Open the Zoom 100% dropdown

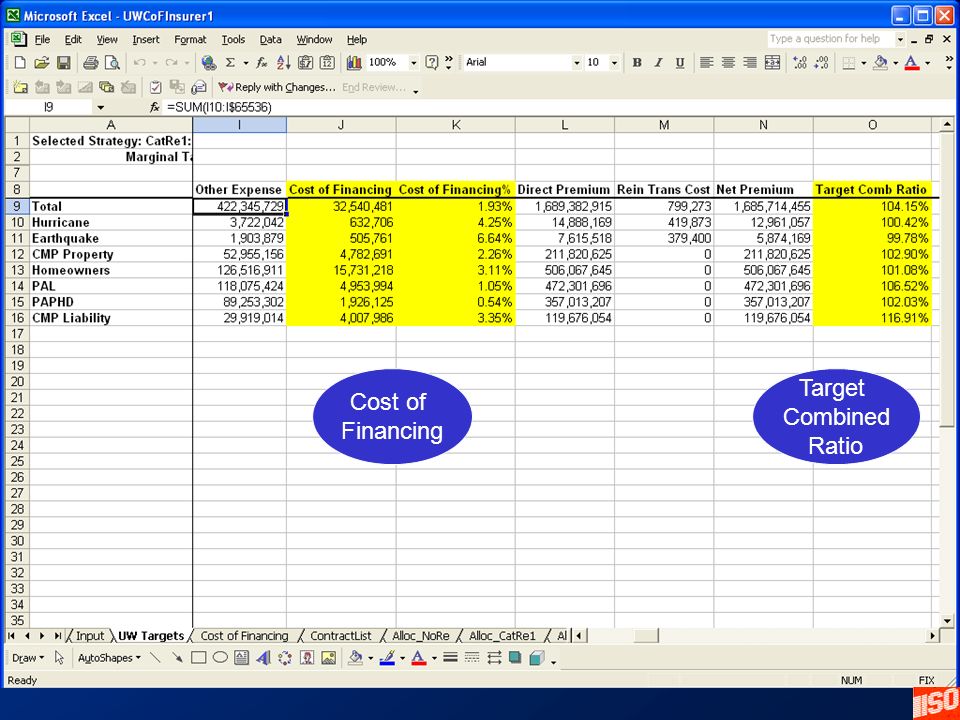click(x=413, y=62)
